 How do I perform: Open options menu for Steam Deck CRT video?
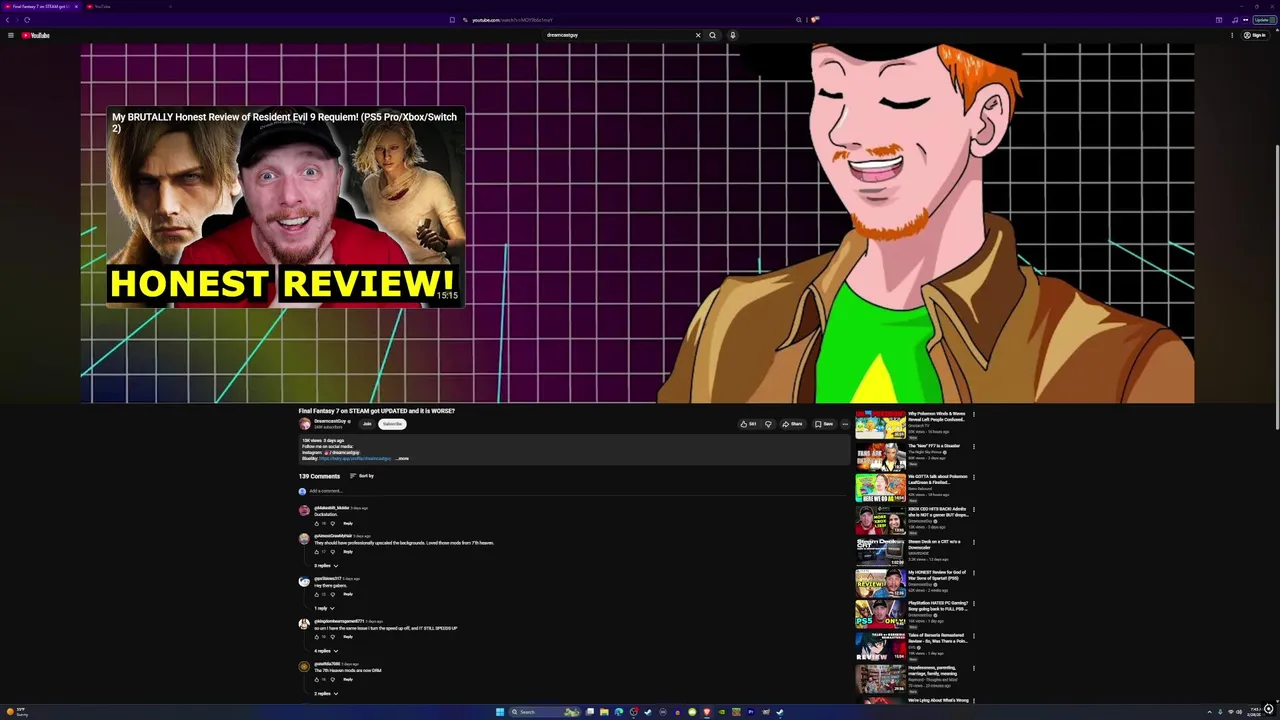pos(973,542)
